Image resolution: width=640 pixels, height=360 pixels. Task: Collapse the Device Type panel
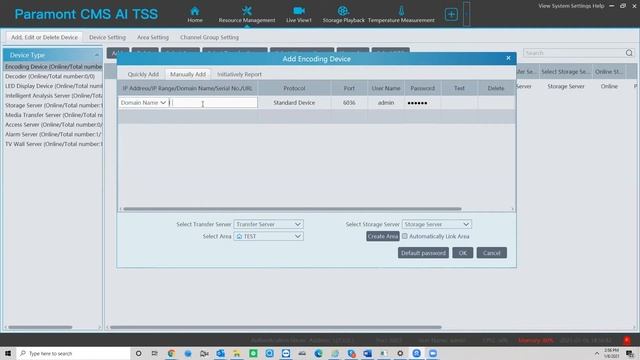[x=97, y=55]
